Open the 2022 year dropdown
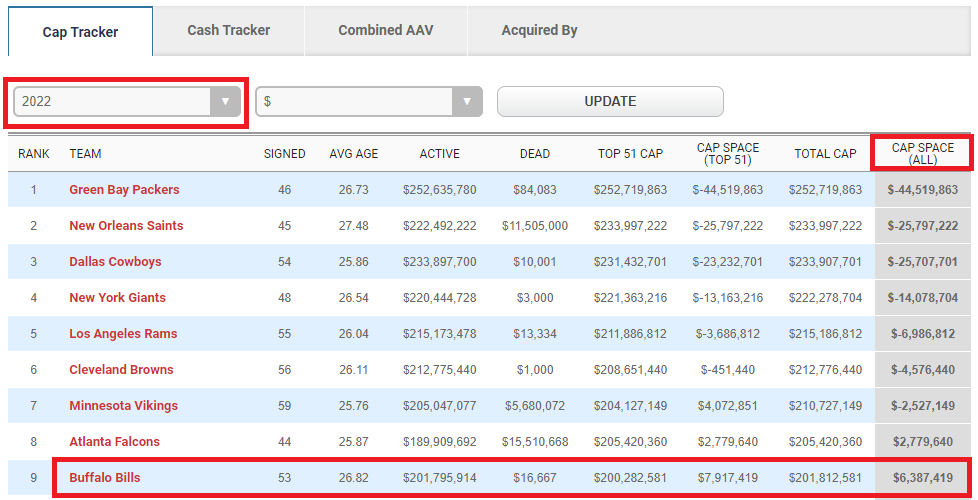Image resolution: width=978 pixels, height=500 pixels. pos(126,102)
